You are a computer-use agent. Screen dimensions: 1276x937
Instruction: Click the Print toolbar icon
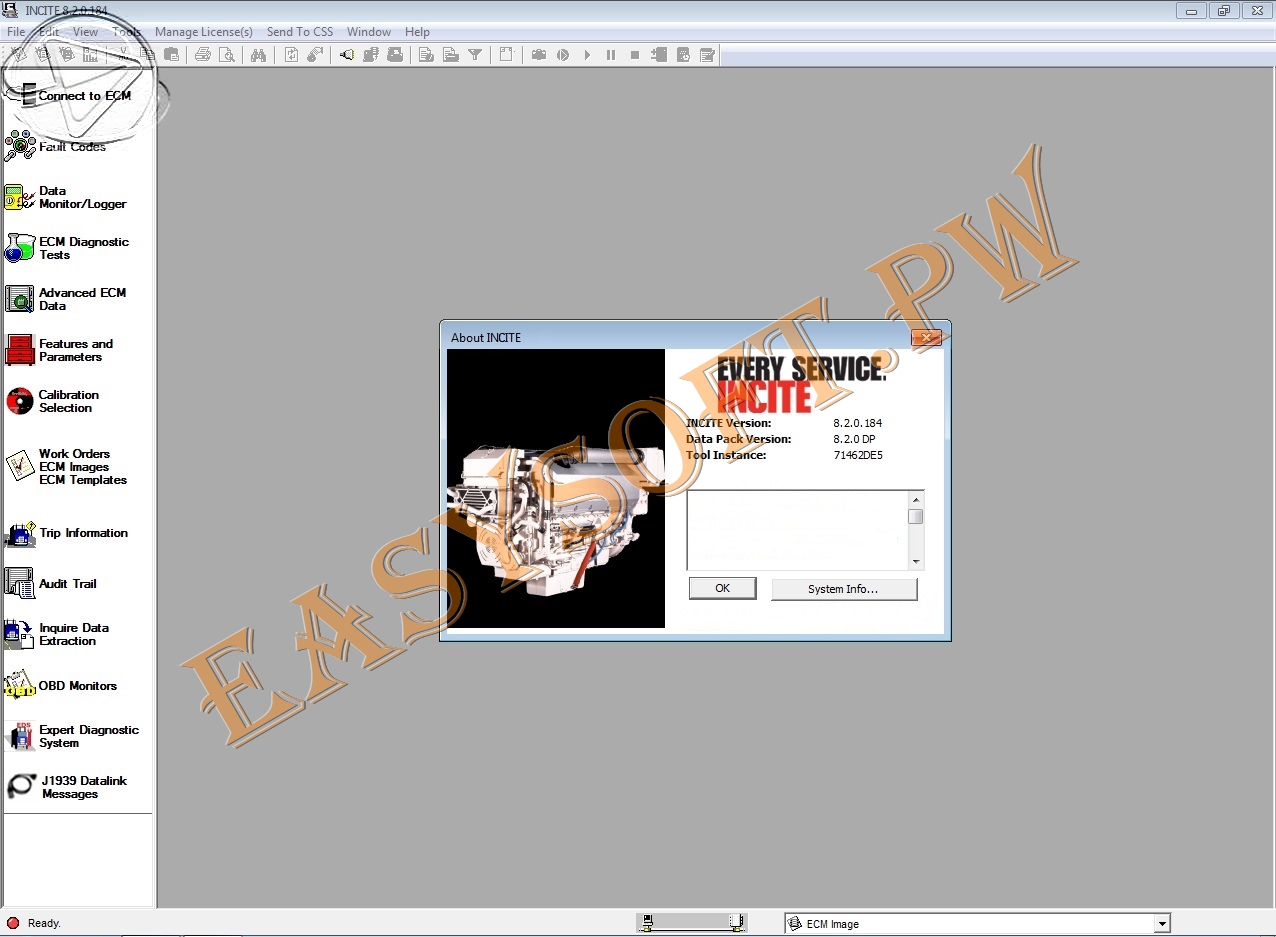click(203, 55)
